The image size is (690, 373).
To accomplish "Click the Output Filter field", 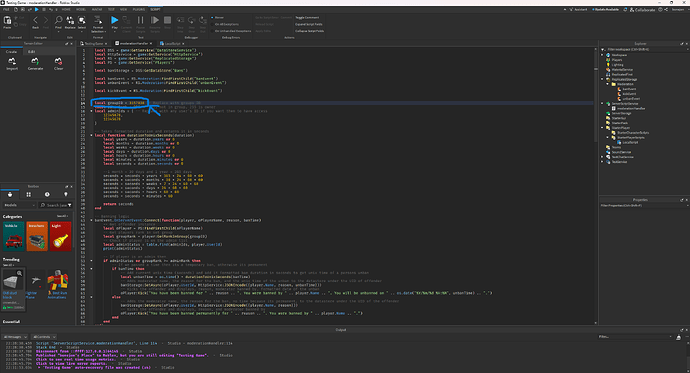I will point(635,337).
